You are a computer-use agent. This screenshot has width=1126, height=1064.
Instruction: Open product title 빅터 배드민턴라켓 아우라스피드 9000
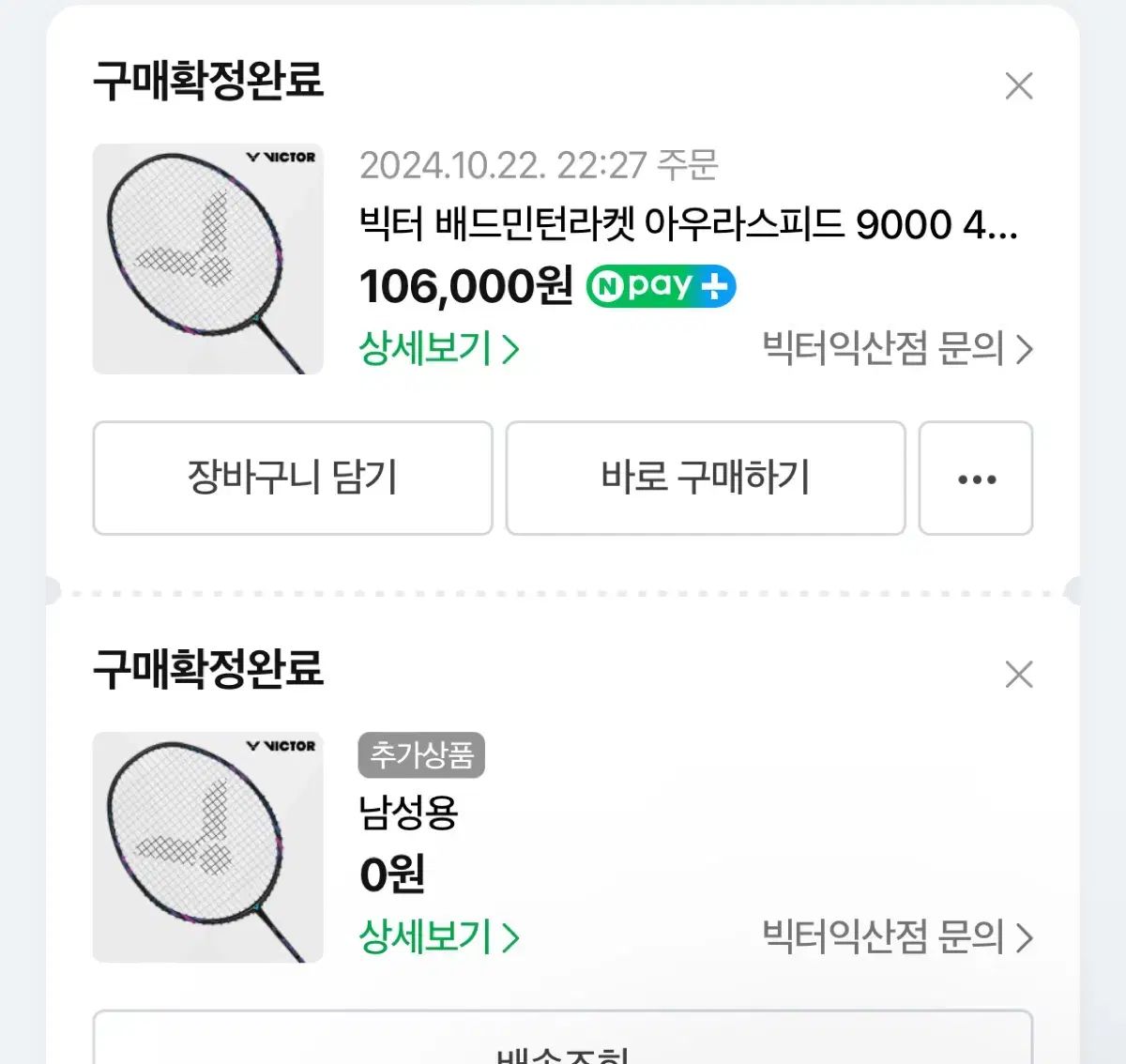point(689,225)
